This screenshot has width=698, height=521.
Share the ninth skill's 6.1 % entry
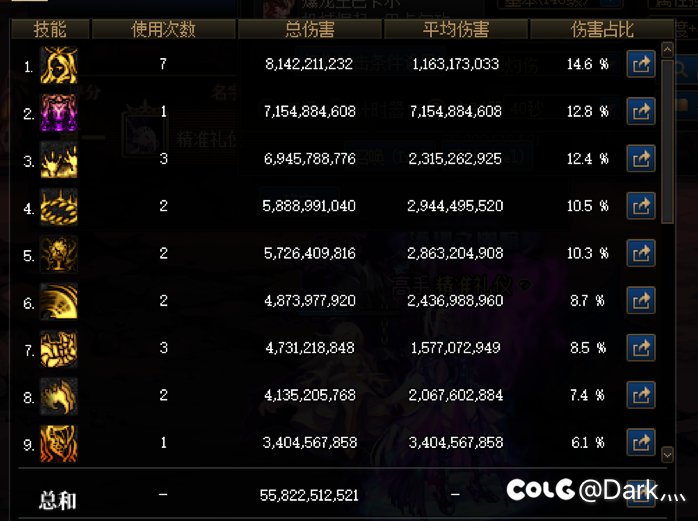(x=641, y=442)
